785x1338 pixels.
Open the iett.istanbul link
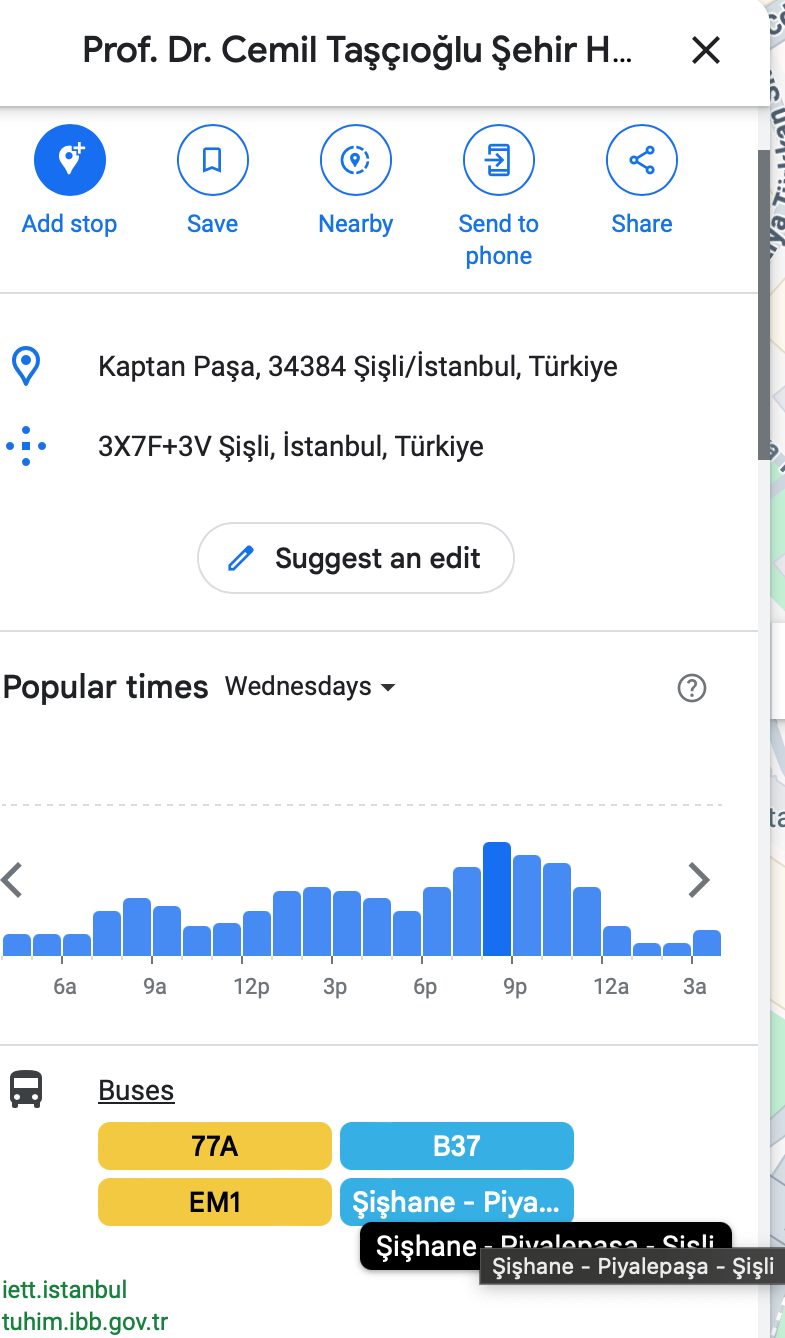(64, 1290)
